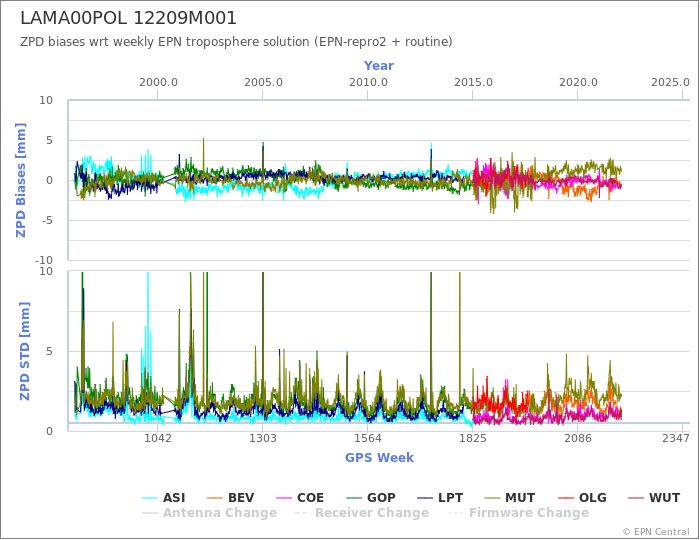The image size is (700, 540).
Task: Click the GPS week 2347 tick label
Action: (676, 438)
